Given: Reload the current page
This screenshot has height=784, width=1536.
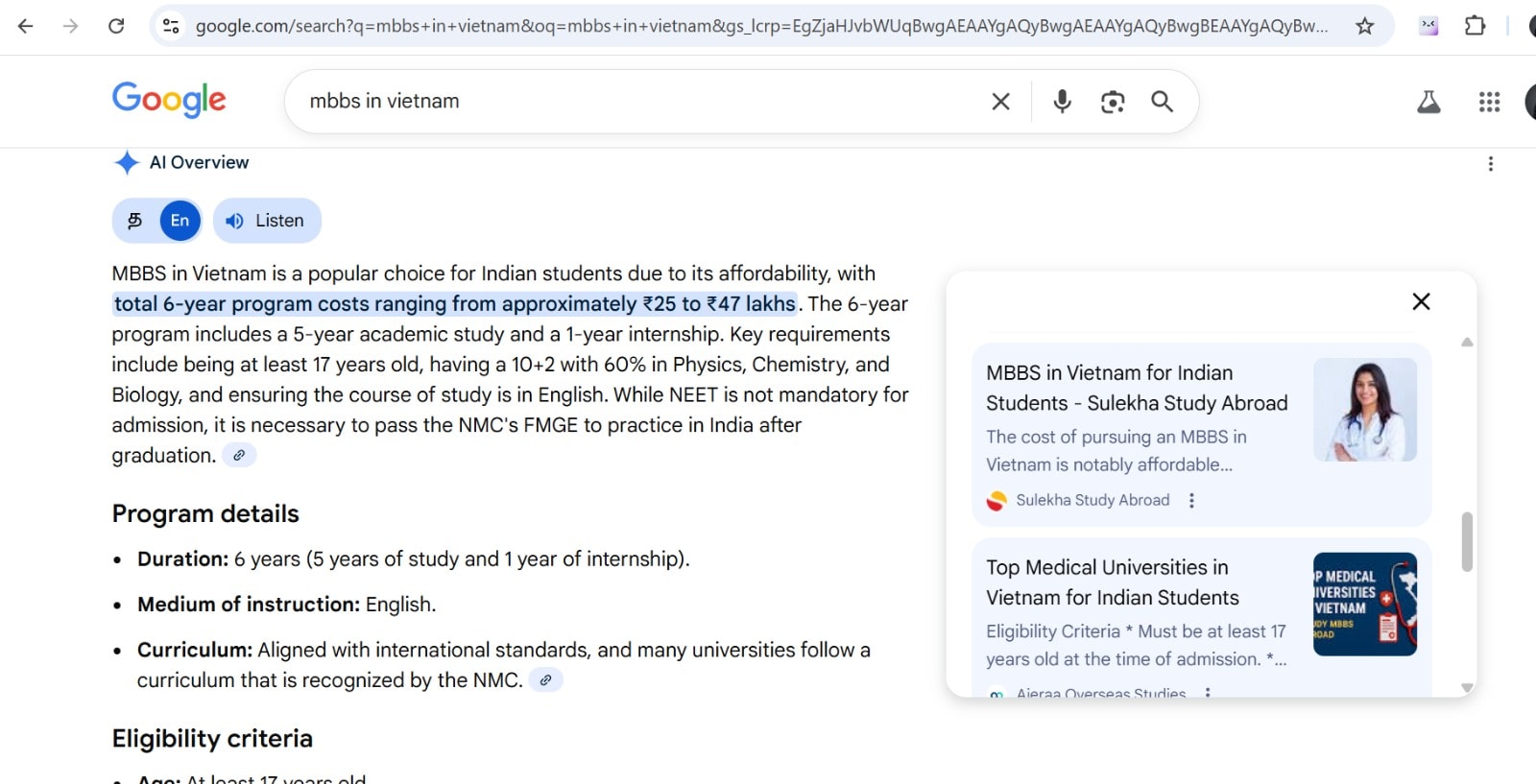Looking at the screenshot, I should (116, 26).
